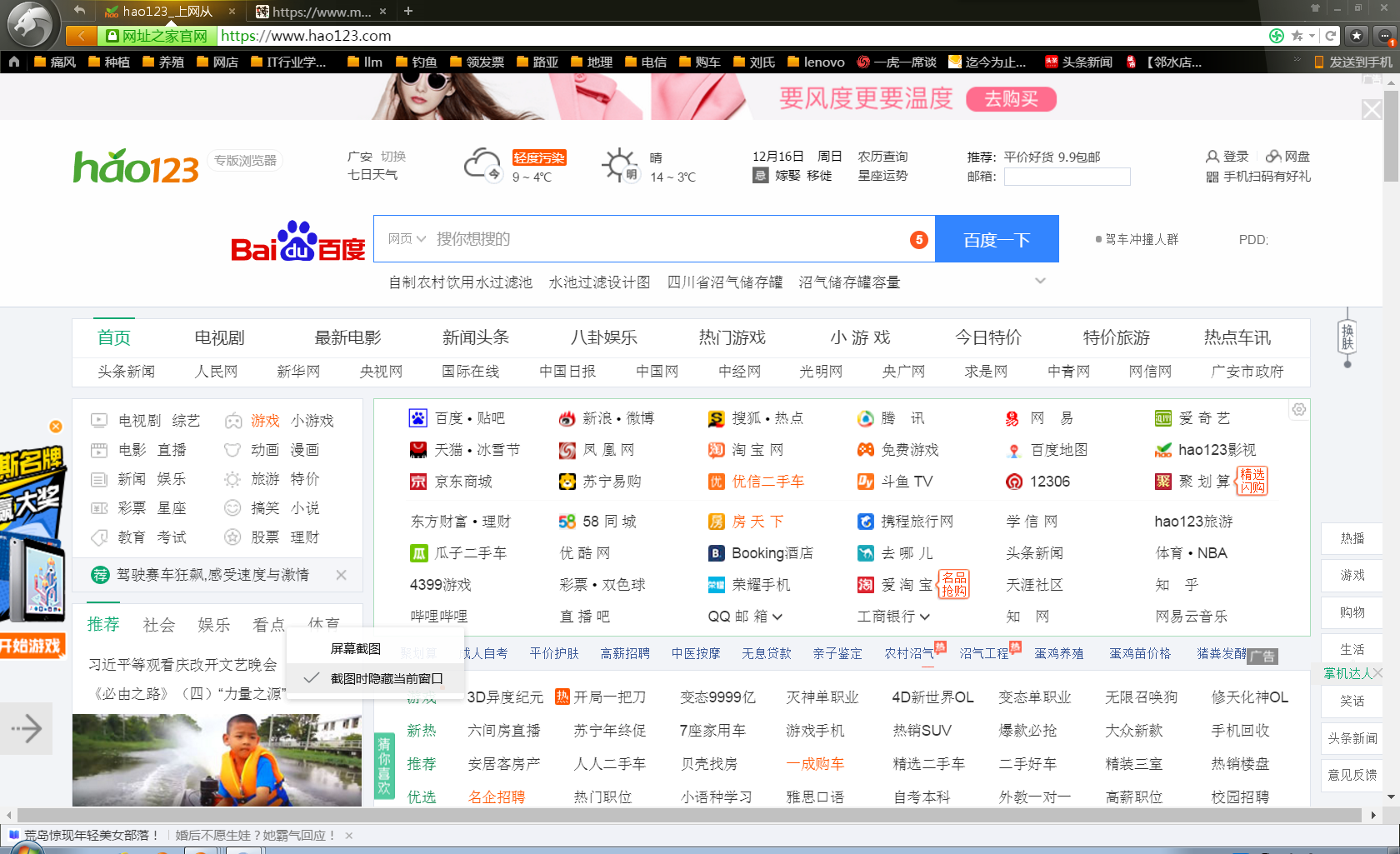Screen dimensions: 1400x854
Task: Click the 百度一下 search button
Action: click(x=997, y=239)
